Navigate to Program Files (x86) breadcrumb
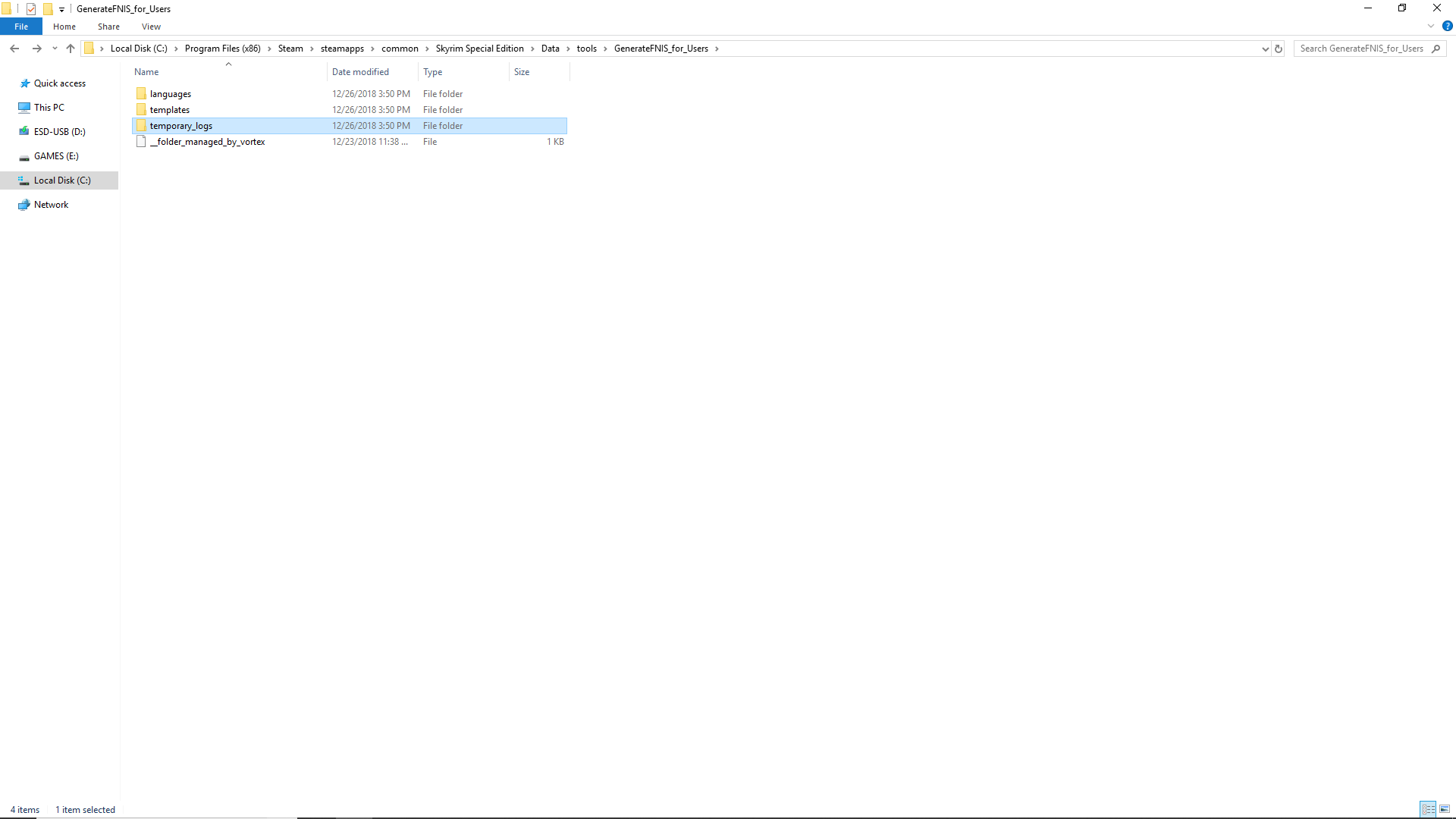The height and width of the screenshot is (819, 1456). point(222,49)
